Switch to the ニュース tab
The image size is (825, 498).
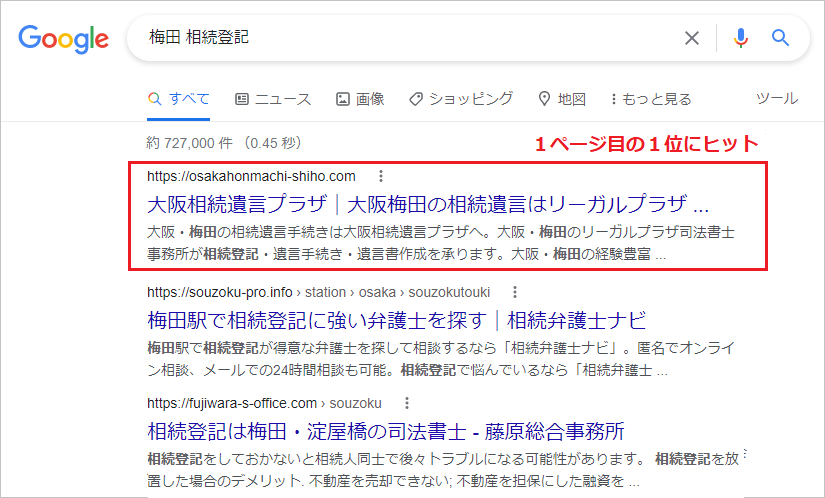[273, 99]
